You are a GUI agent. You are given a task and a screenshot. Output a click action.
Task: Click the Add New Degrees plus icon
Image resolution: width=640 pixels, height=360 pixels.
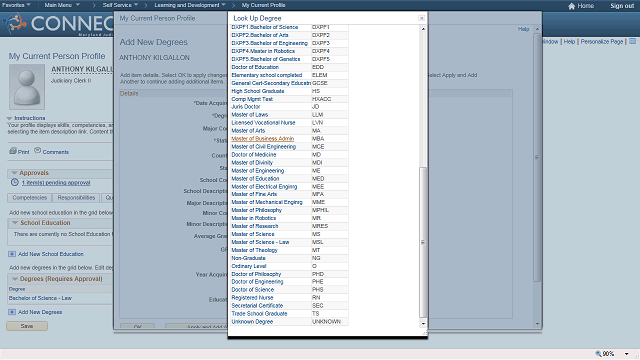[x=12, y=312]
